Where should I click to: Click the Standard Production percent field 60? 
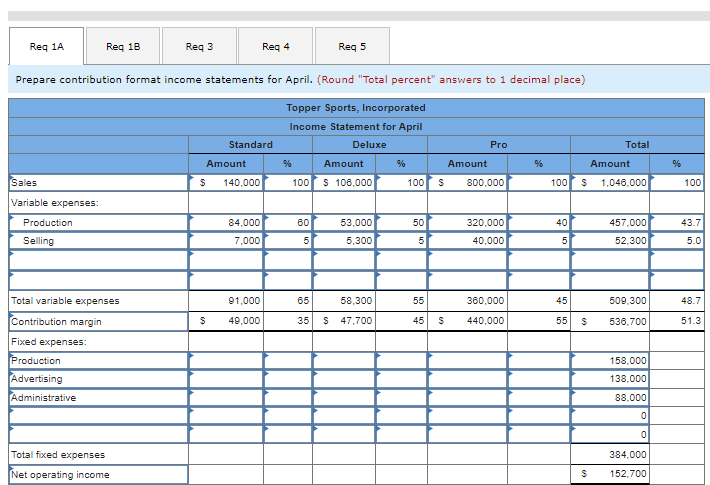(x=288, y=222)
